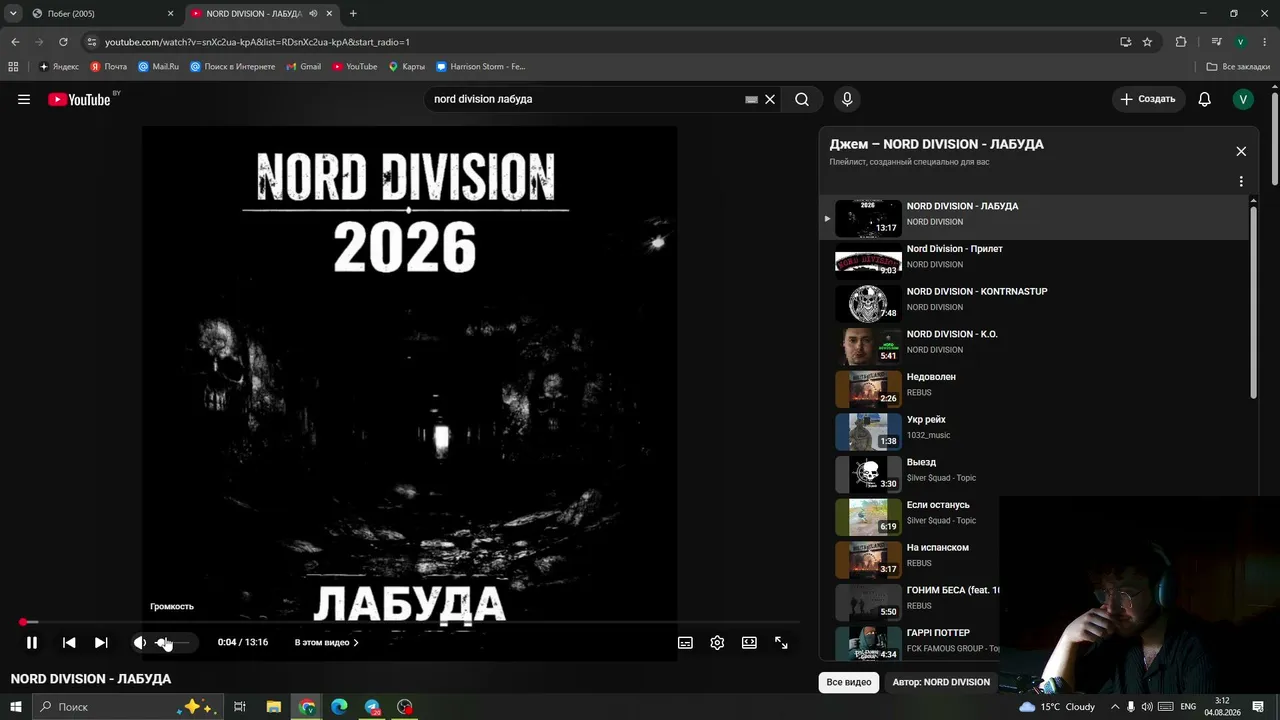Switch the ENG keyboard language
This screenshot has height=720, width=1280.
point(1188,707)
